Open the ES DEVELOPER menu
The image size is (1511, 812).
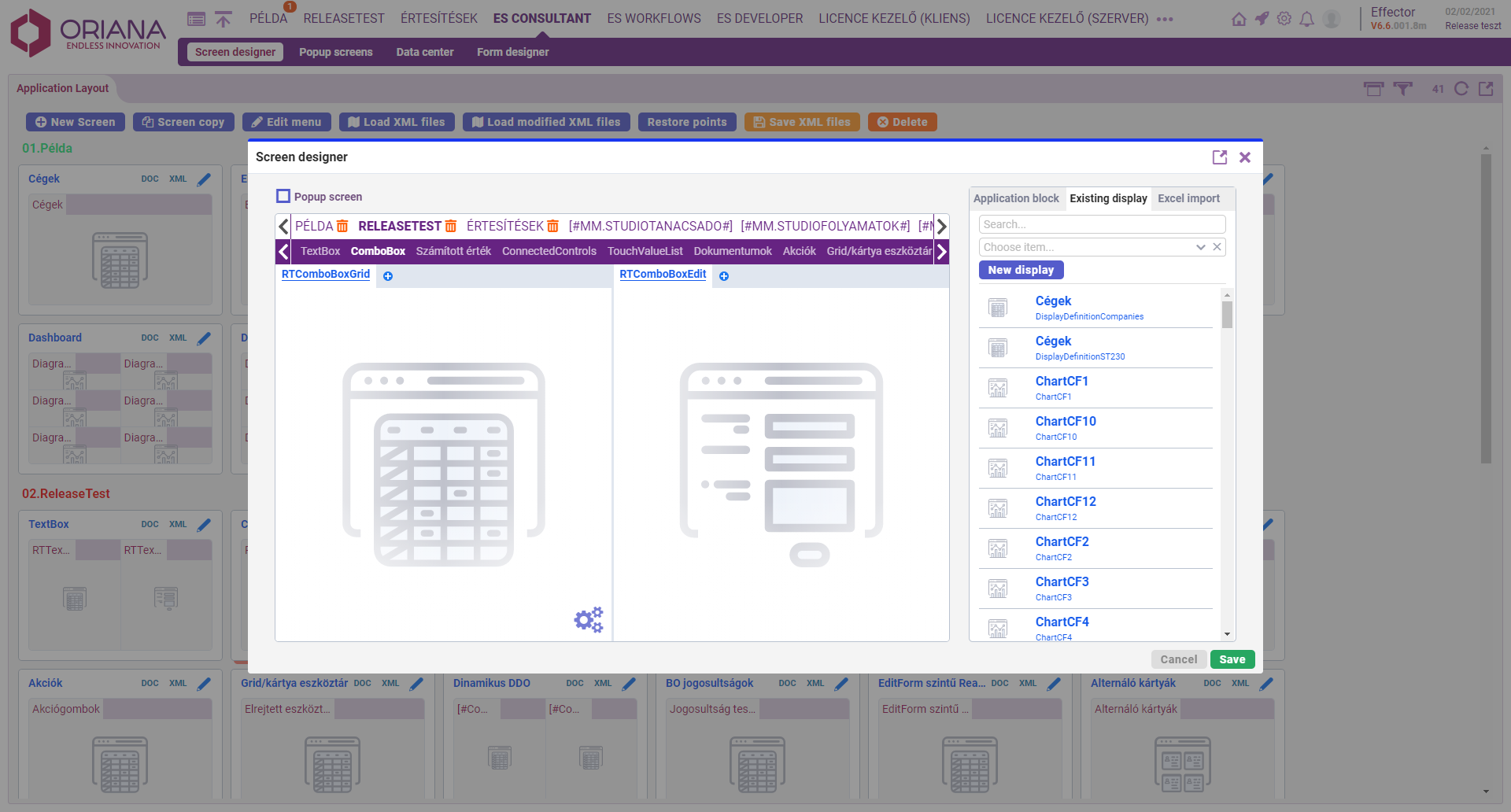pyautogui.click(x=759, y=18)
